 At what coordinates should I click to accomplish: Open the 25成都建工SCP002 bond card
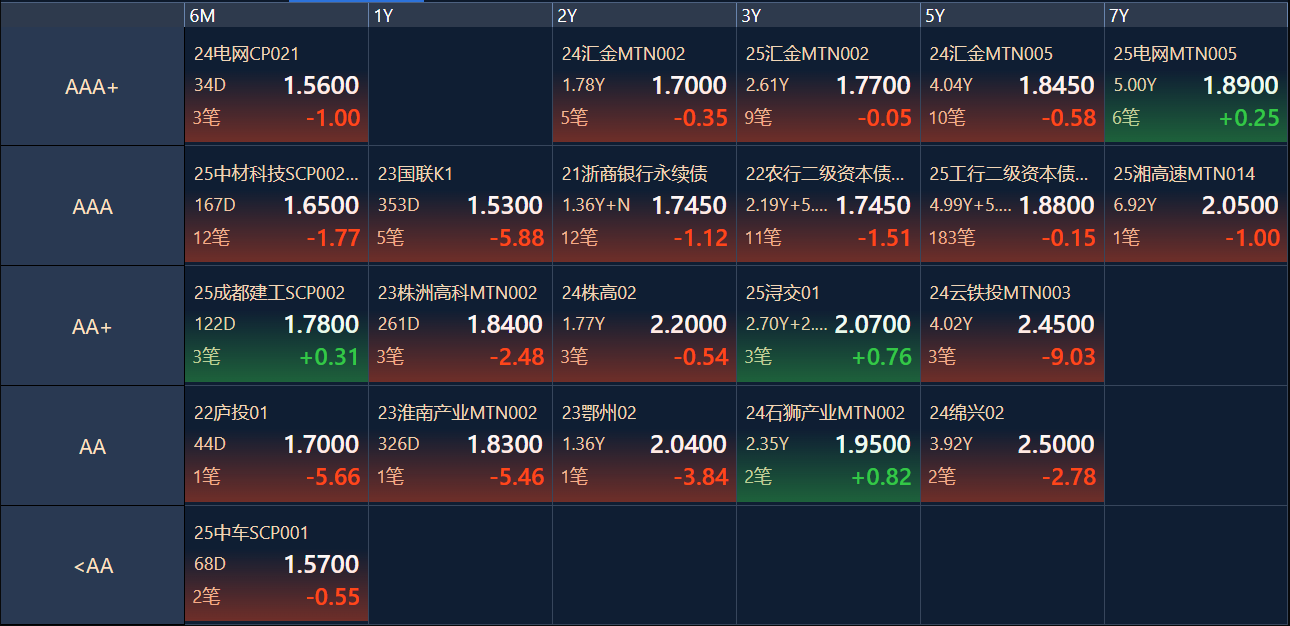pyautogui.click(x=277, y=325)
